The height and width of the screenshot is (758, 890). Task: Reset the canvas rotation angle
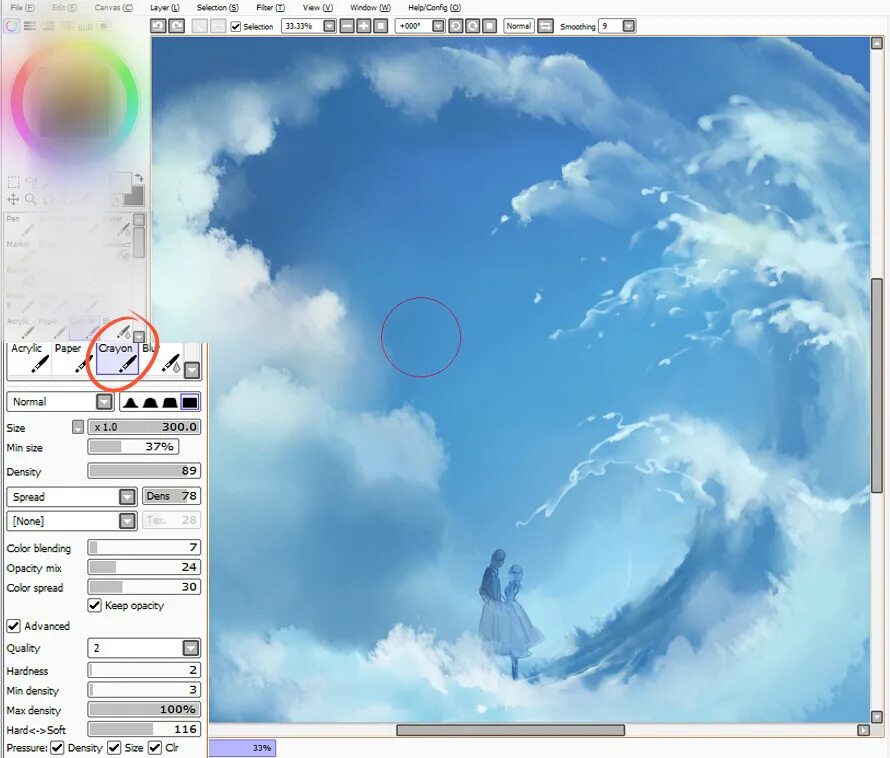489,26
